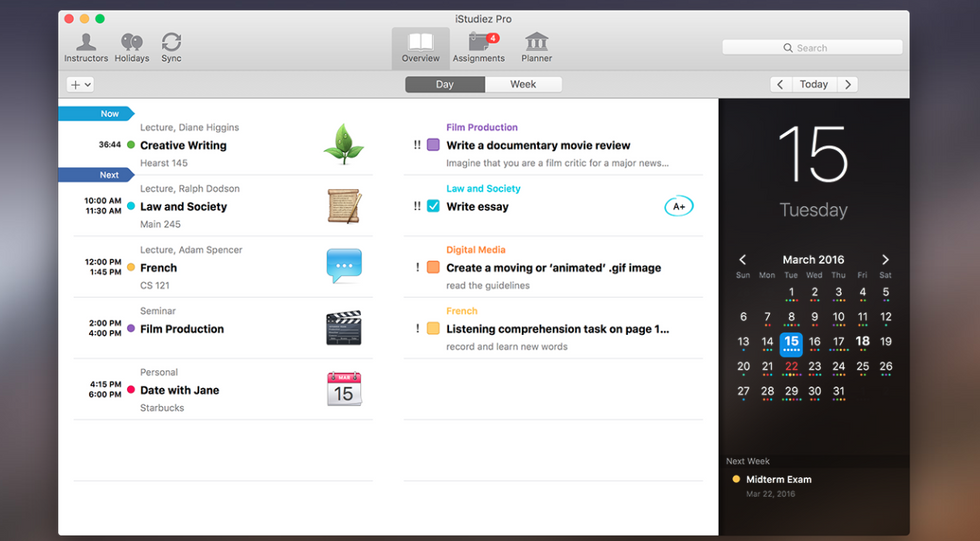Open the Instructors panel

pyautogui.click(x=86, y=47)
